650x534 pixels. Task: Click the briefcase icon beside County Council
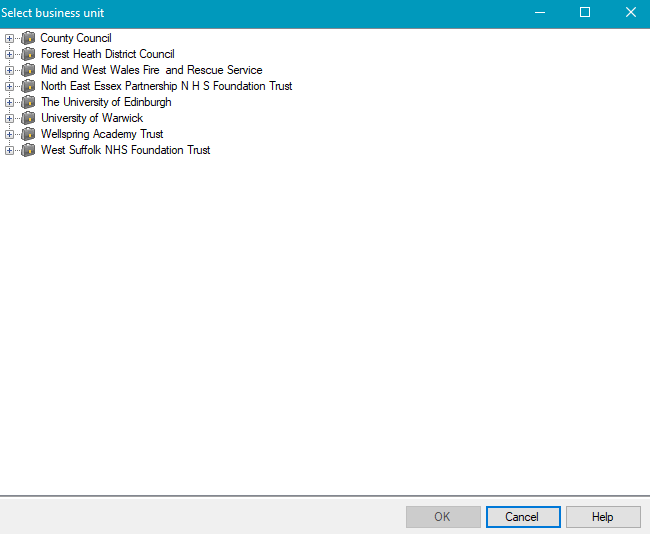(x=28, y=38)
